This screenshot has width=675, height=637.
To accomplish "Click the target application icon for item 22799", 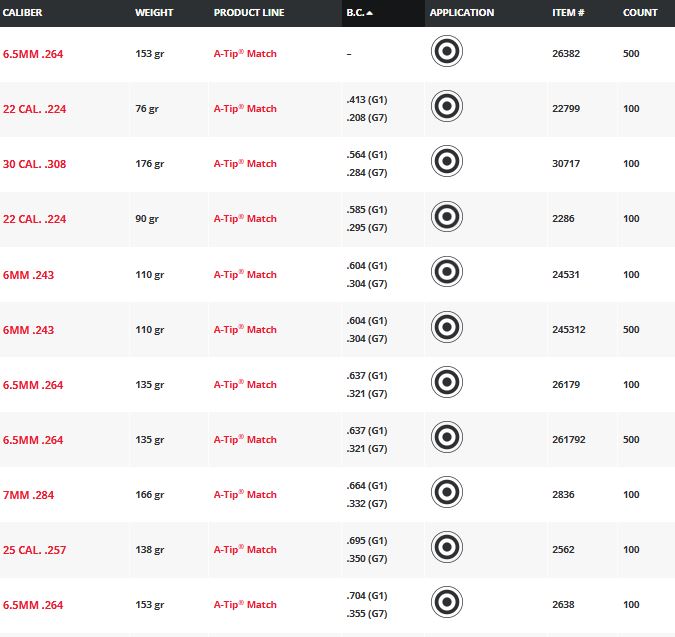I will pyautogui.click(x=446, y=108).
